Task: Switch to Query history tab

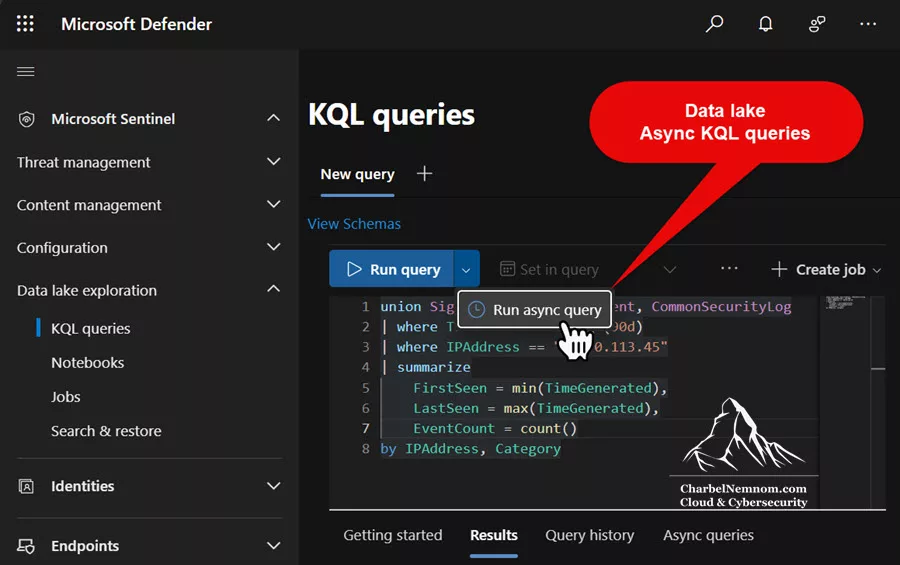Action: pyautogui.click(x=589, y=535)
